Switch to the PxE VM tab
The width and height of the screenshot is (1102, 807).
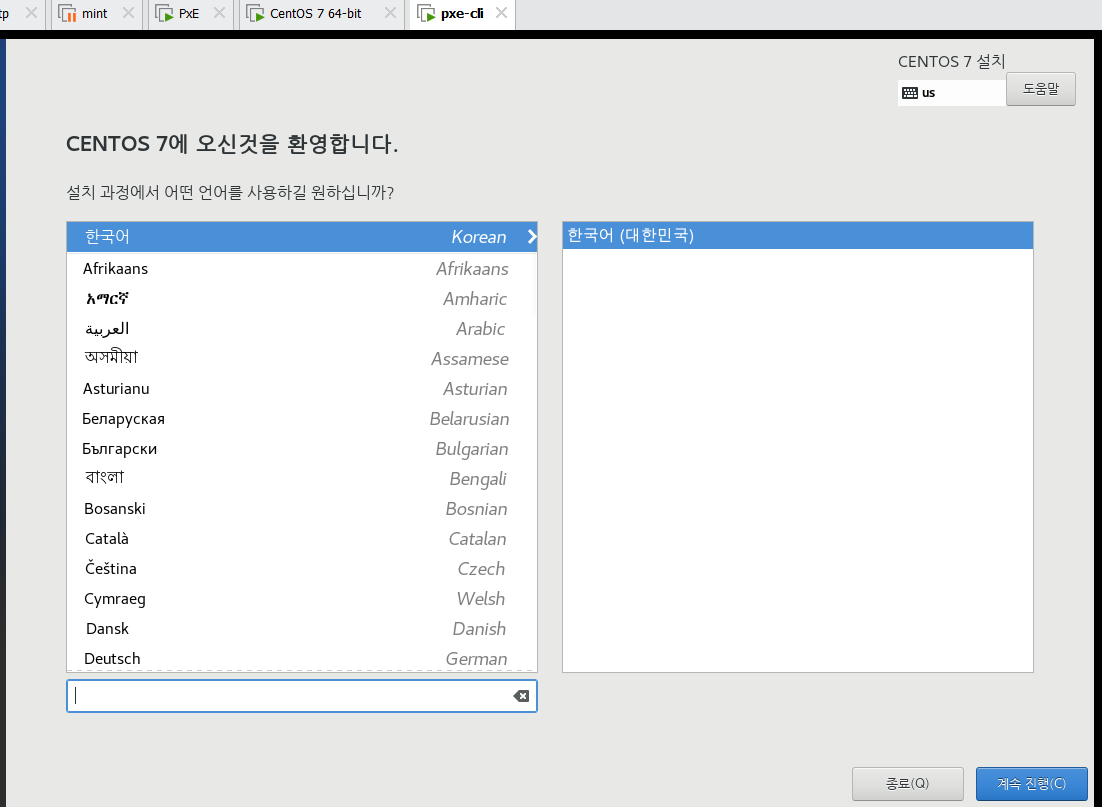tap(189, 14)
